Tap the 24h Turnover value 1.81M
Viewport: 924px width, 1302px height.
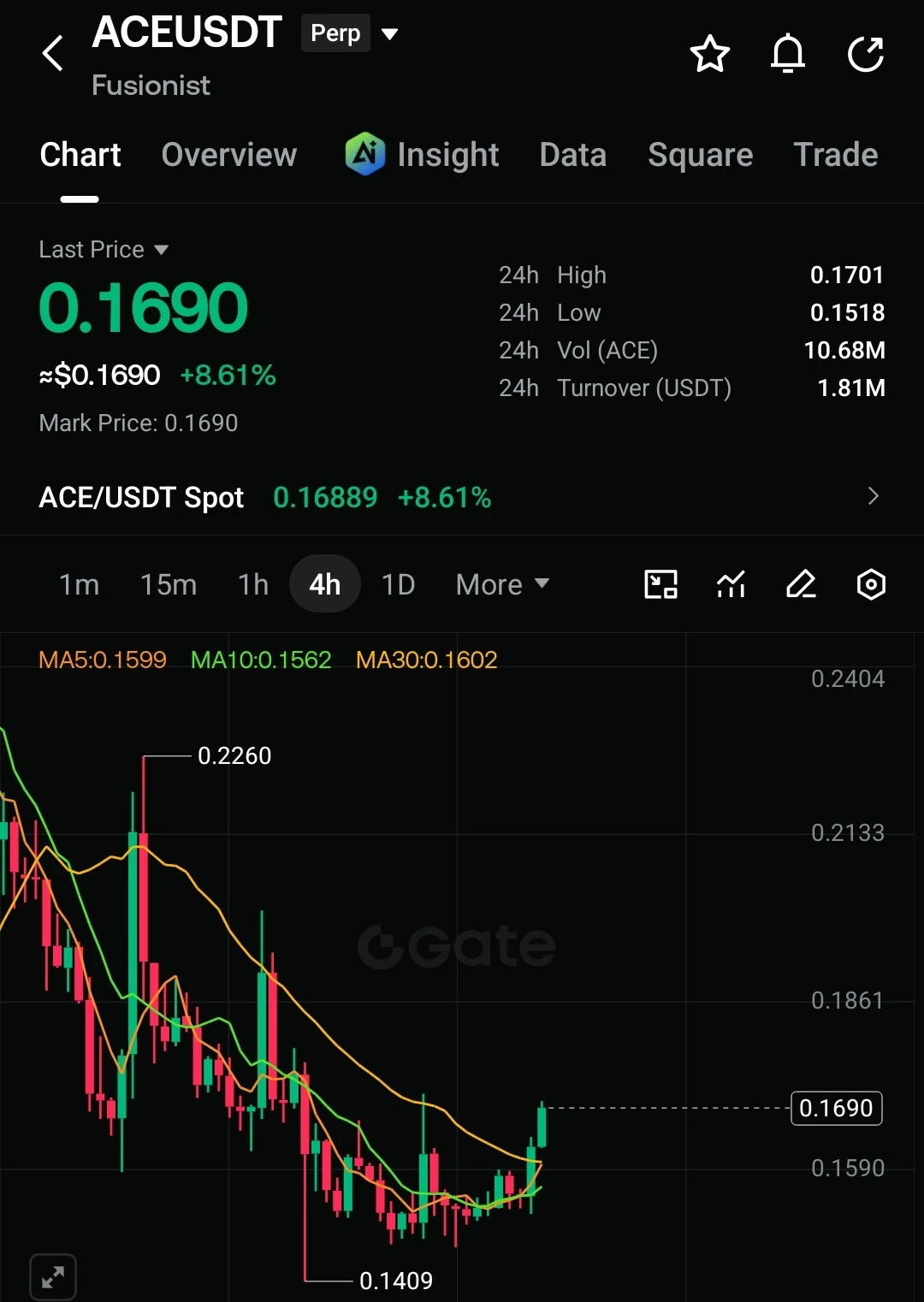click(x=851, y=388)
